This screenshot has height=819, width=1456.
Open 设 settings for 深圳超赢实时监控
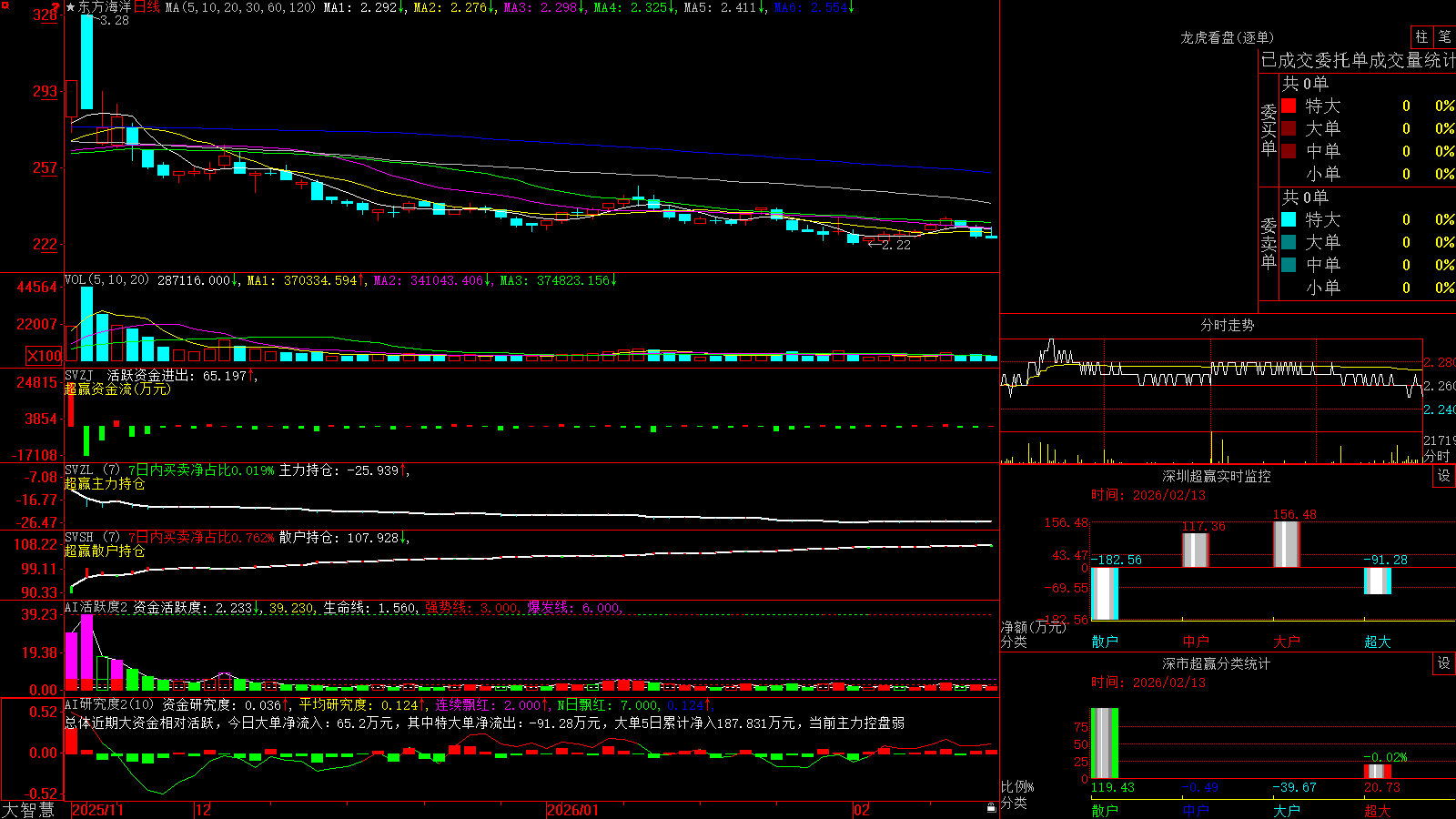pos(1444,477)
